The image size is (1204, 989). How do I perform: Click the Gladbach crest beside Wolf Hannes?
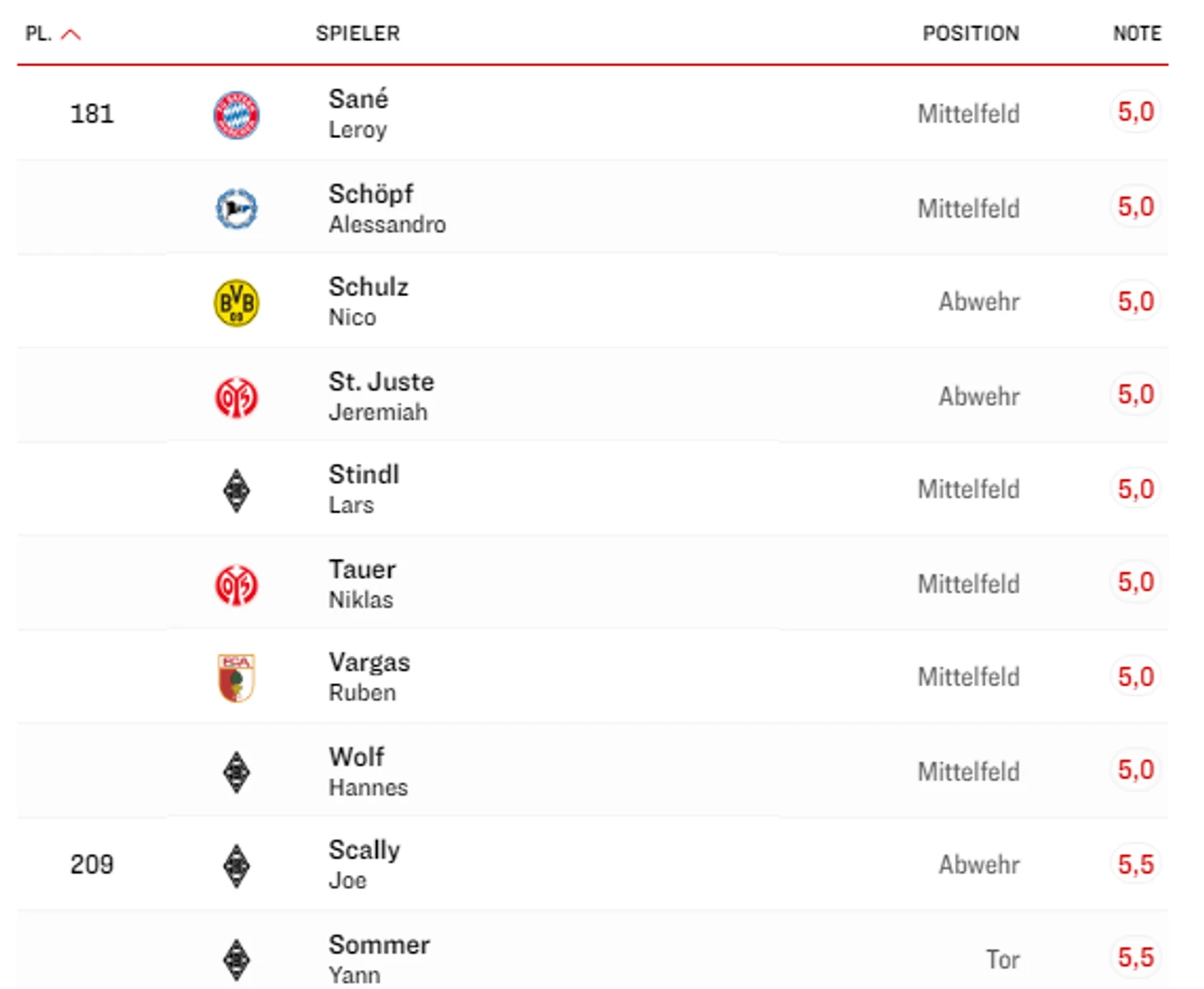coord(237,773)
